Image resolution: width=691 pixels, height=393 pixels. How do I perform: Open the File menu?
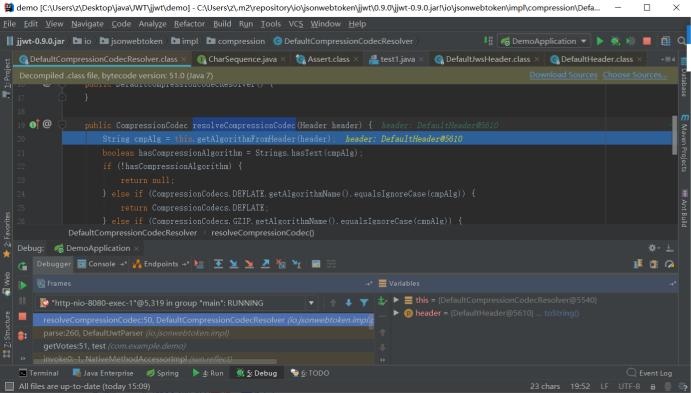[9, 24]
